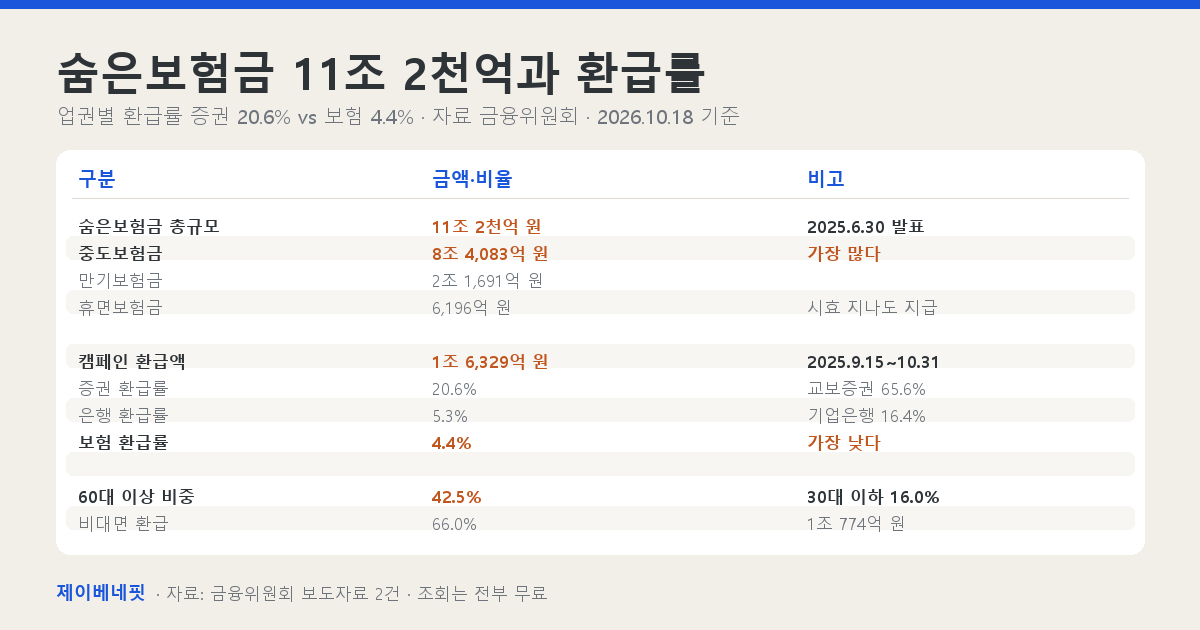Click the note 1조 774억 원
The width and height of the screenshot is (1200, 630).
point(855,523)
